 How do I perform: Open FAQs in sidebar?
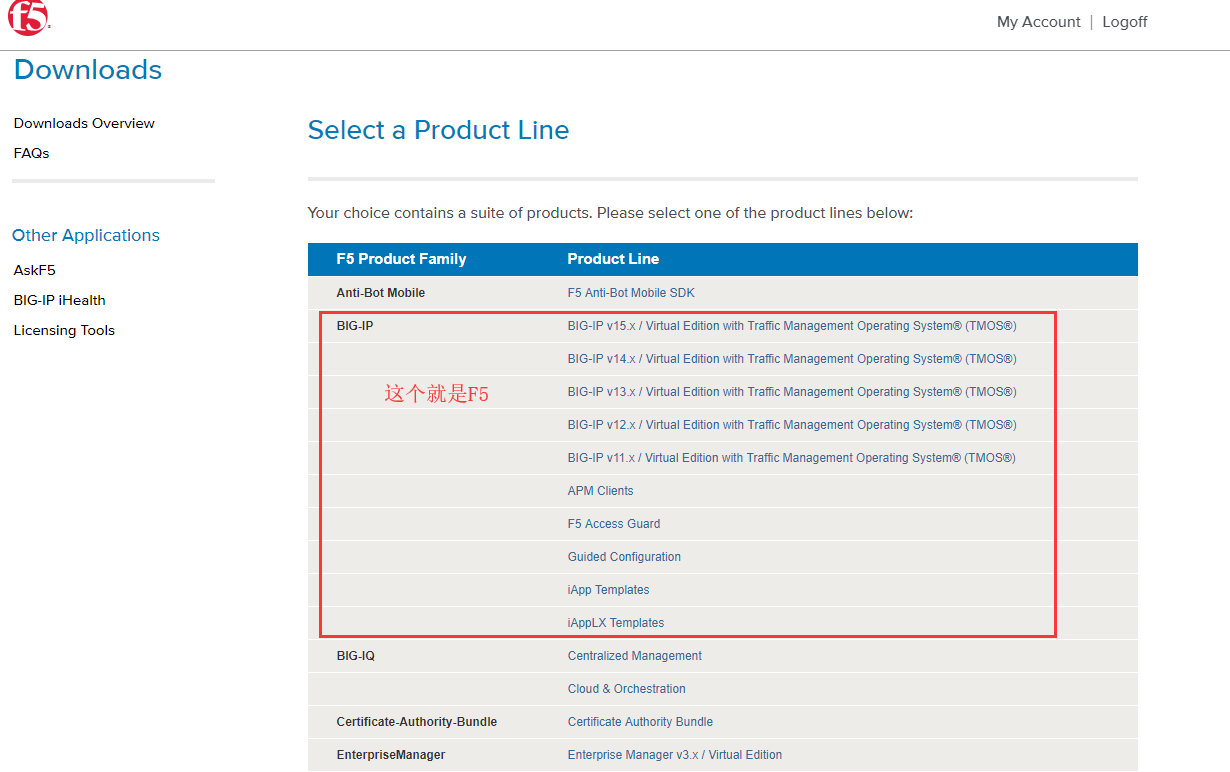(x=31, y=153)
